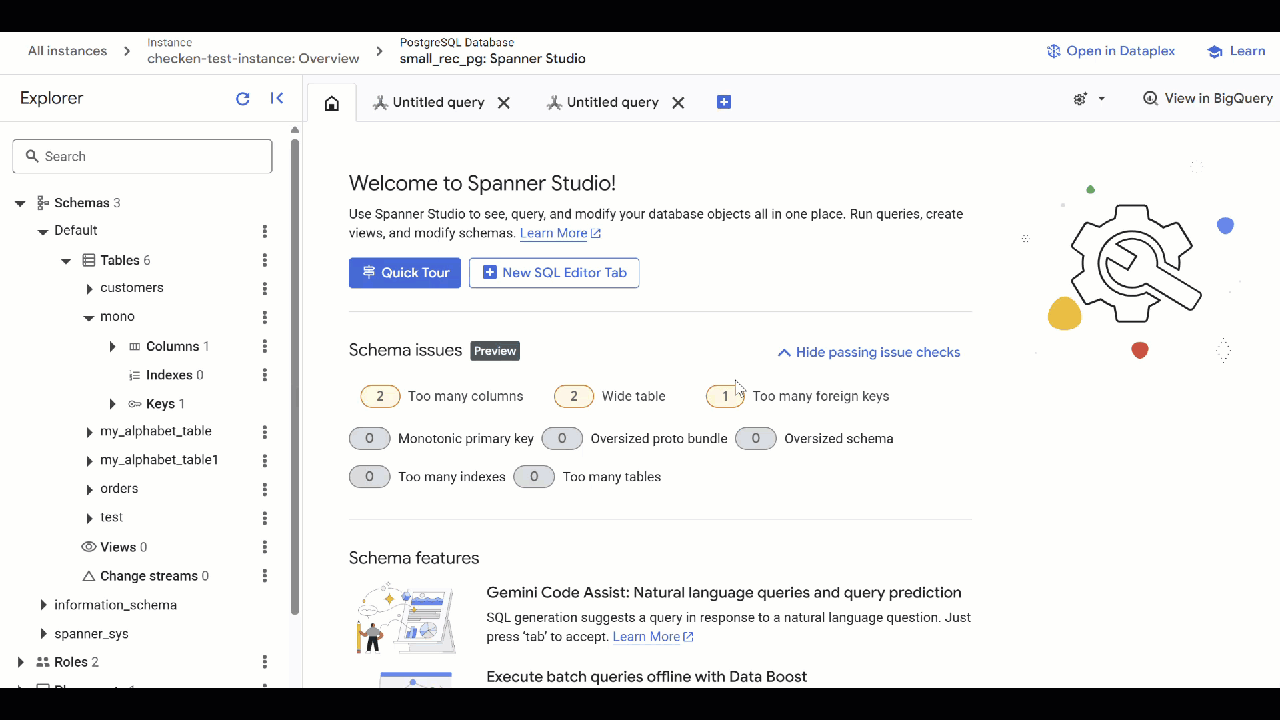Viewport: 1280px width, 720px height.
Task: Expand the orders table
Action: coord(90,490)
